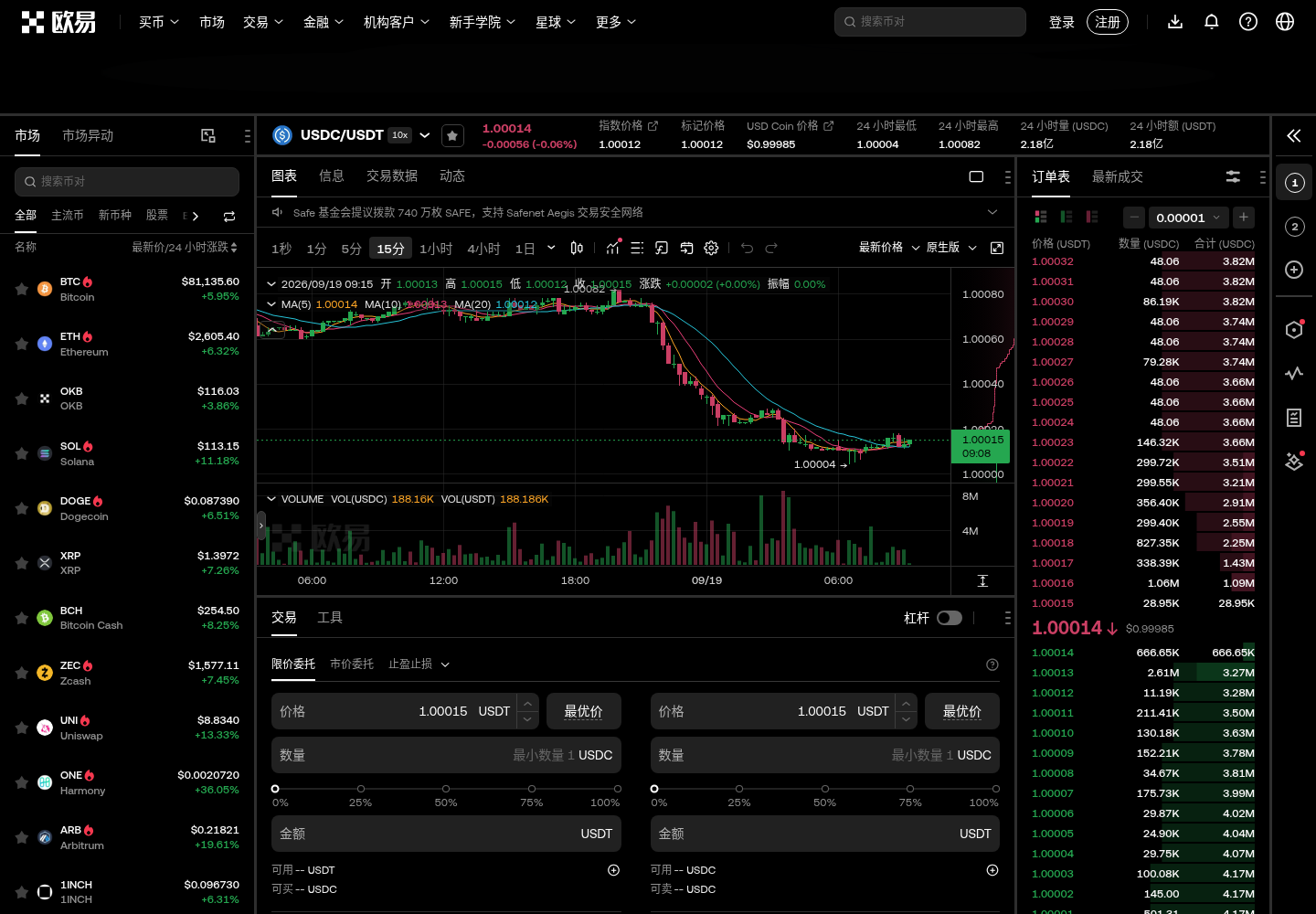Open the notifications bell
This screenshot has height=914, width=1316.
(1212, 22)
